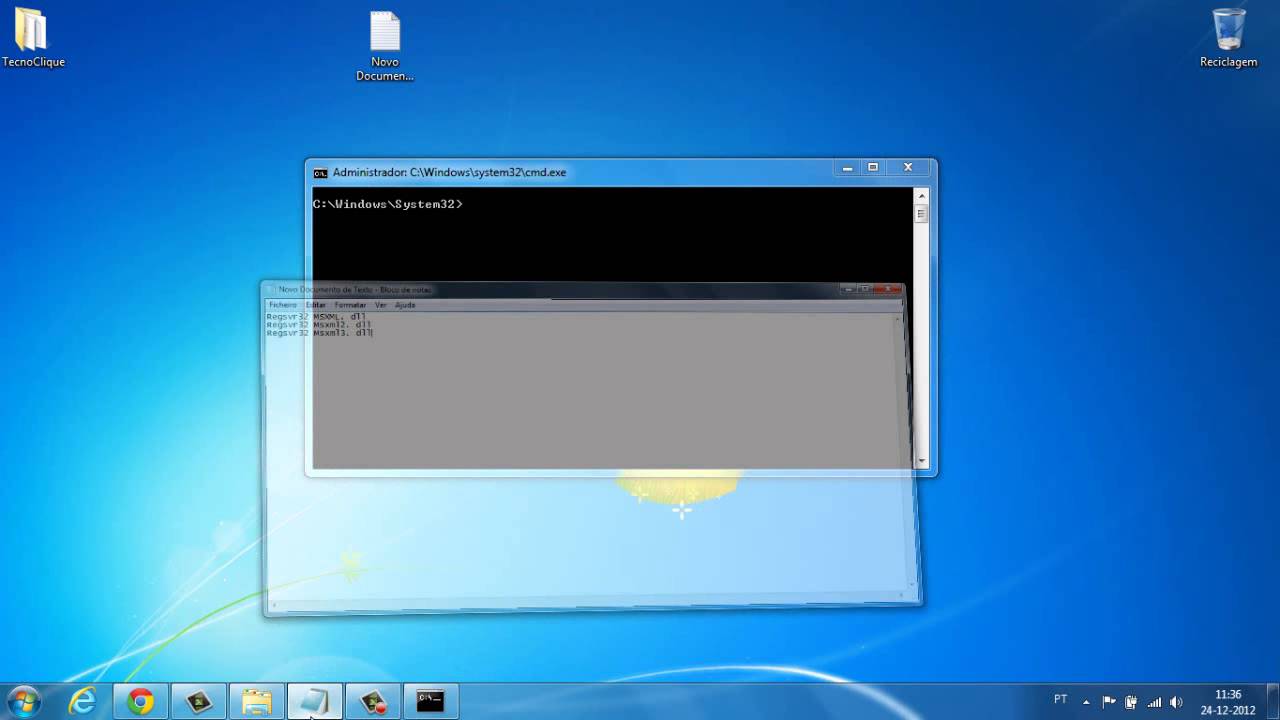Image resolution: width=1280 pixels, height=720 pixels.
Task: Open the network signal tray icon
Action: (1154, 701)
